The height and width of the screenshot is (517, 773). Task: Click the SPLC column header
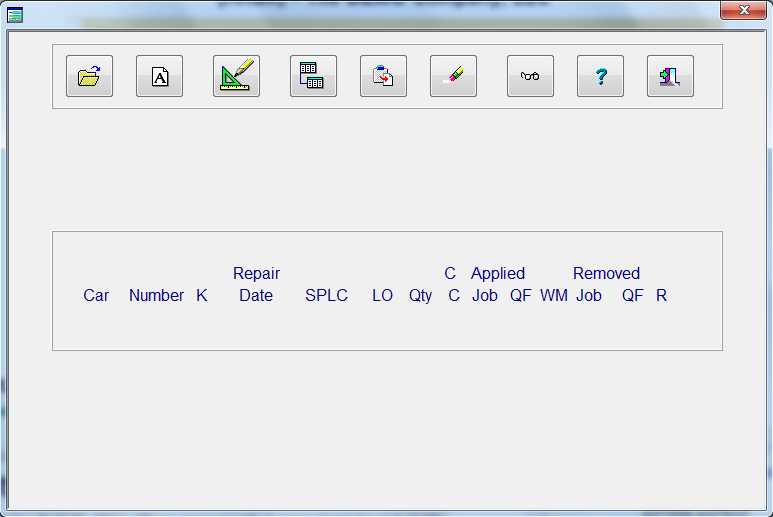326,296
